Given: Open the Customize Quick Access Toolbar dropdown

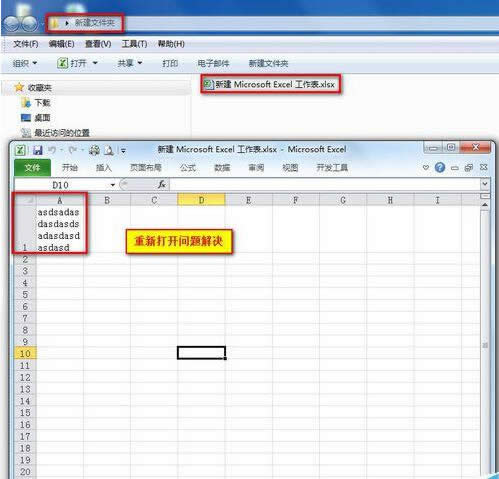Looking at the screenshot, I should click(123, 151).
